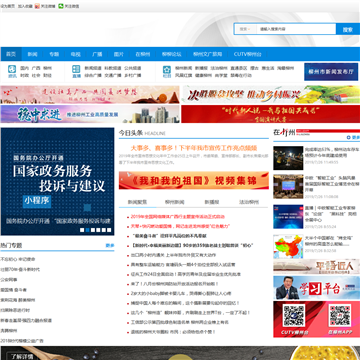
Task: Open the 国家政务服务投诉与建议 slideshow image
Action: coord(57,181)
